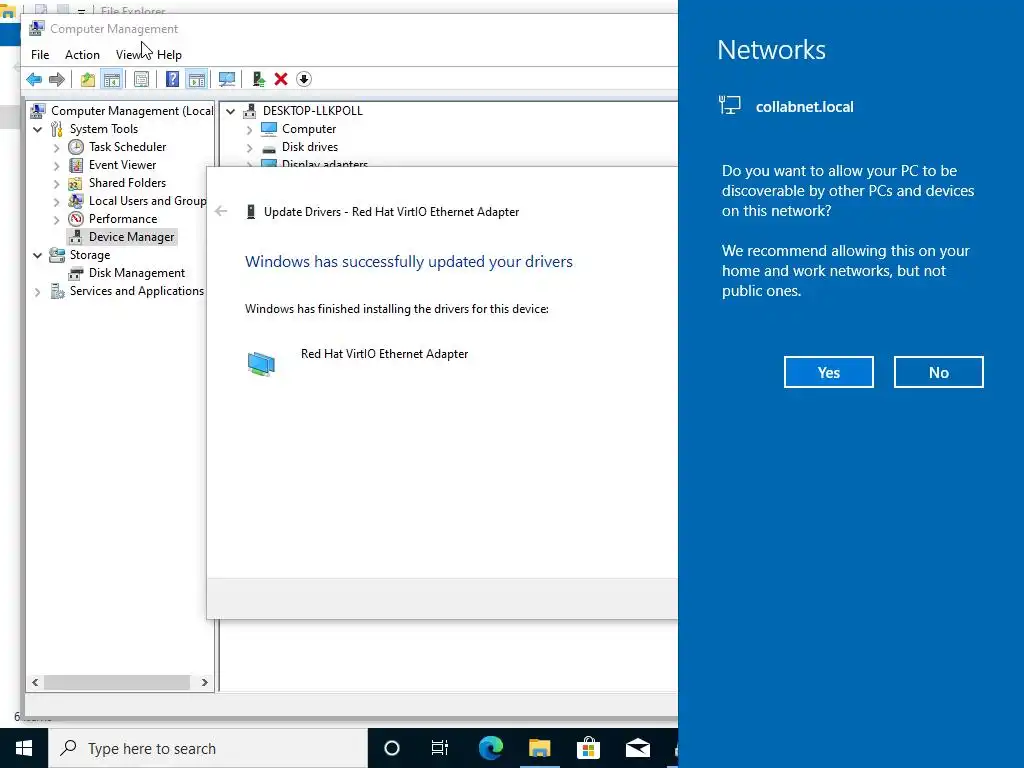Click Scan for hardware changes monitor icon

227,80
